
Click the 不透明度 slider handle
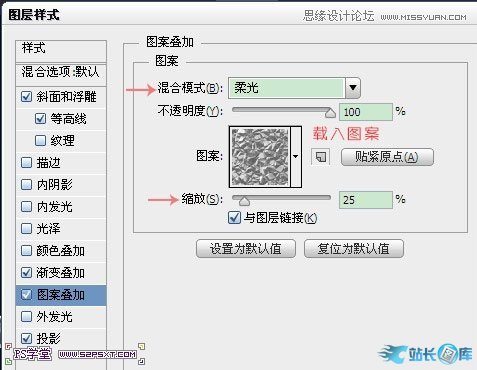[330, 113]
